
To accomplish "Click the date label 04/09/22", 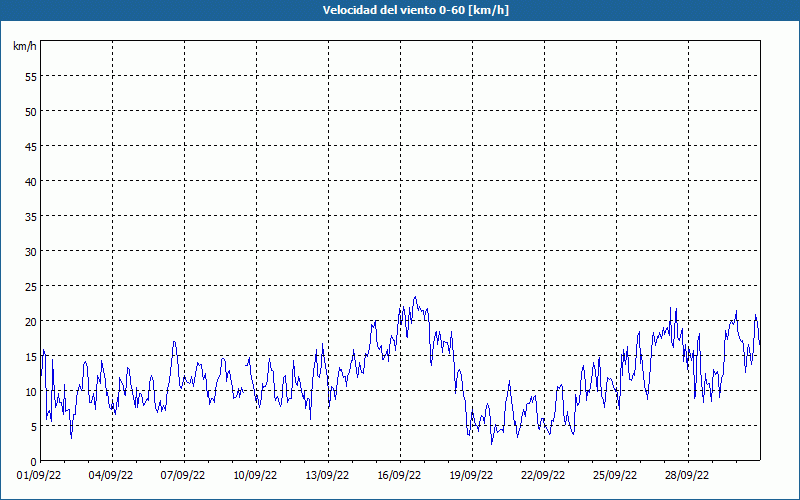I will pyautogui.click(x=111, y=476).
